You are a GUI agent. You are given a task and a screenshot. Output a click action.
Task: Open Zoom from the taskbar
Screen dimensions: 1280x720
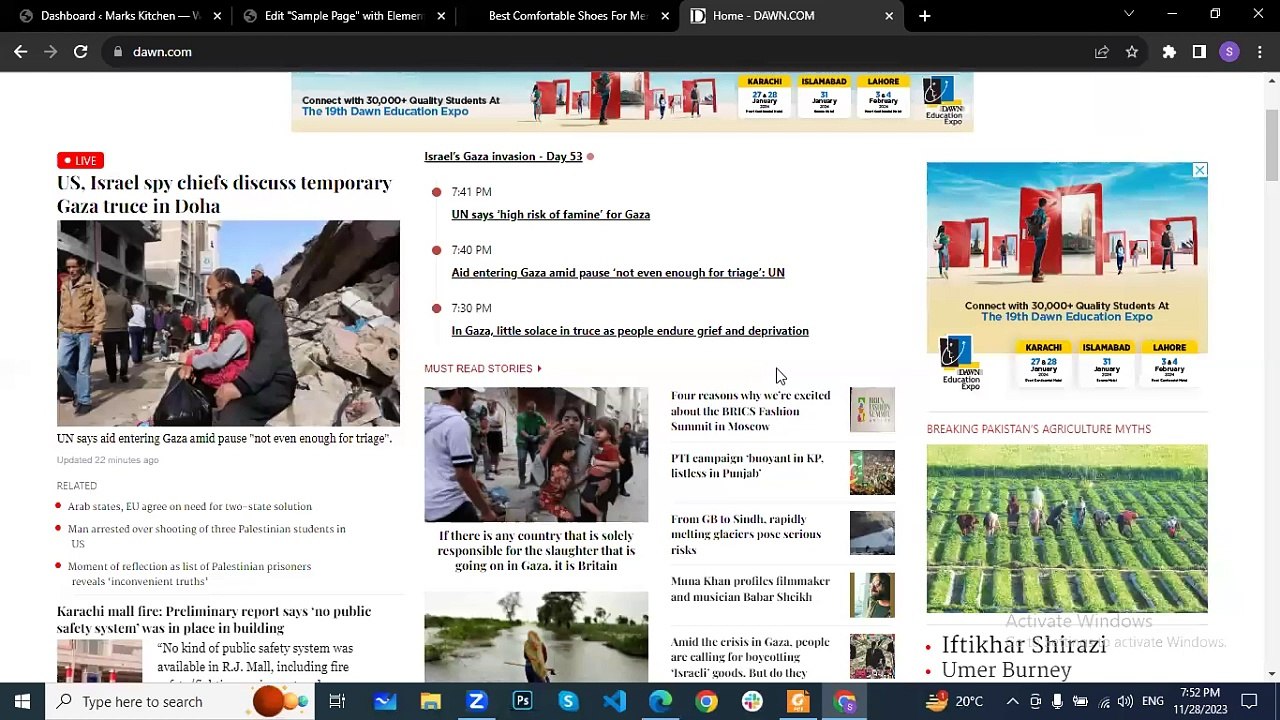[x=477, y=701]
